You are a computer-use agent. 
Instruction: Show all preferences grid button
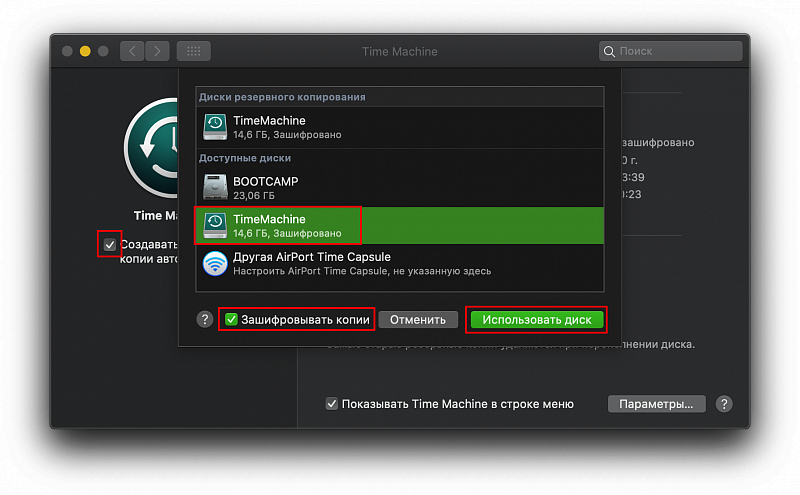(193, 51)
